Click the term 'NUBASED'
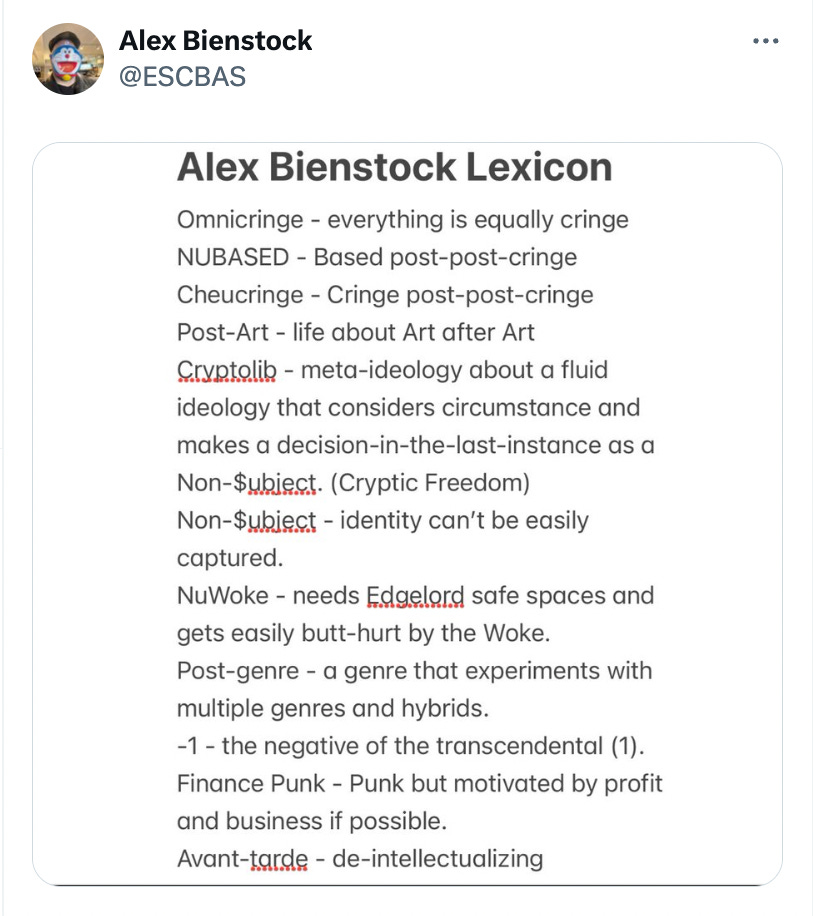This screenshot has height=916, width=814. click(x=233, y=258)
